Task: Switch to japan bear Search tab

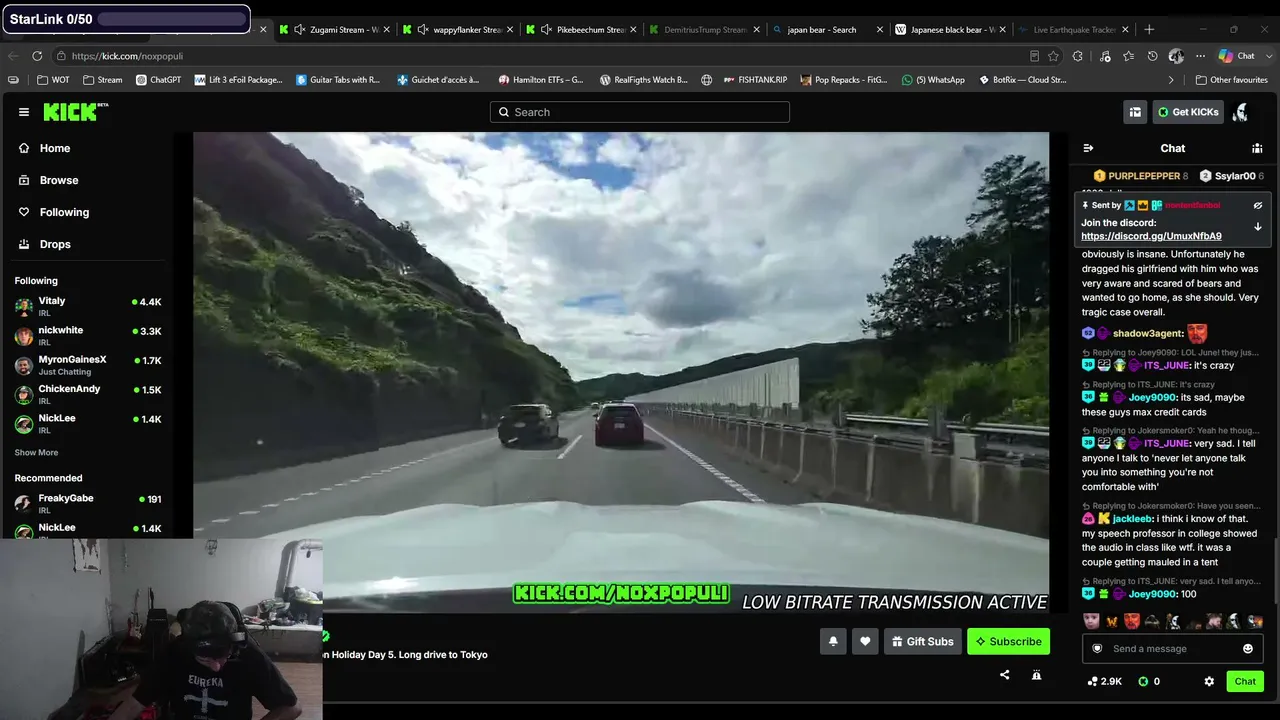Action: [x=827, y=30]
